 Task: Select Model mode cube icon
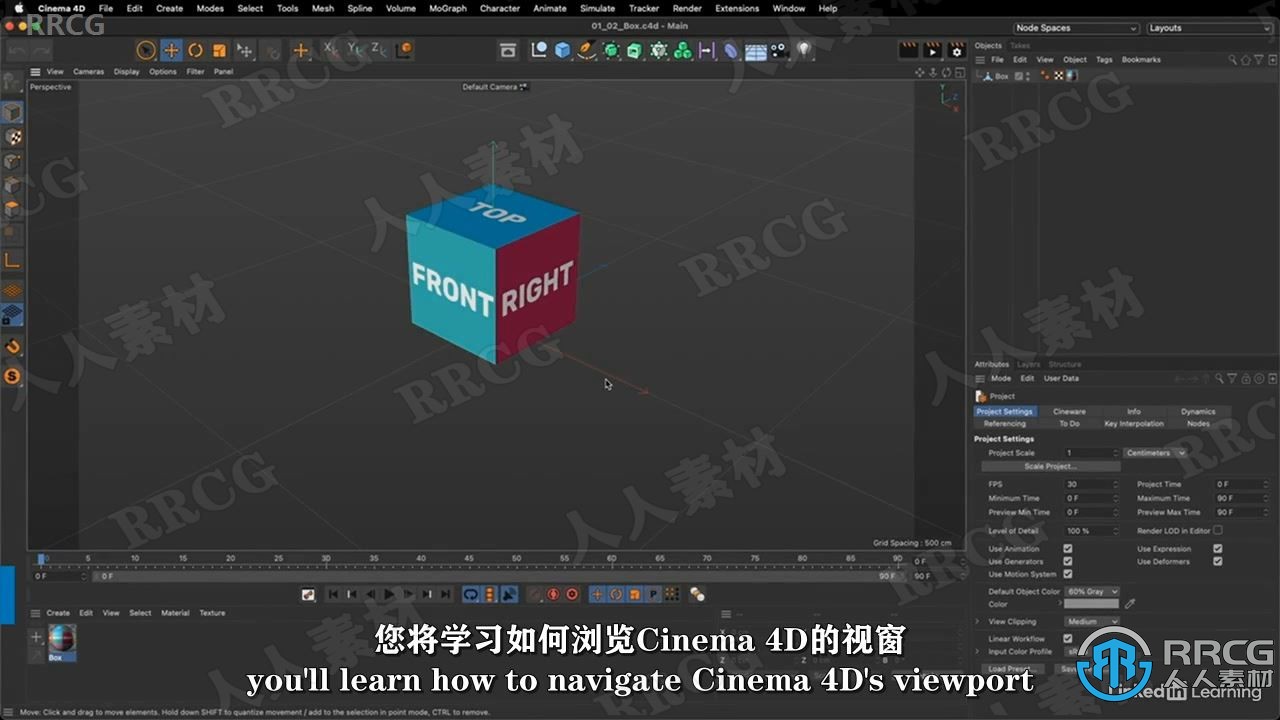[13, 112]
